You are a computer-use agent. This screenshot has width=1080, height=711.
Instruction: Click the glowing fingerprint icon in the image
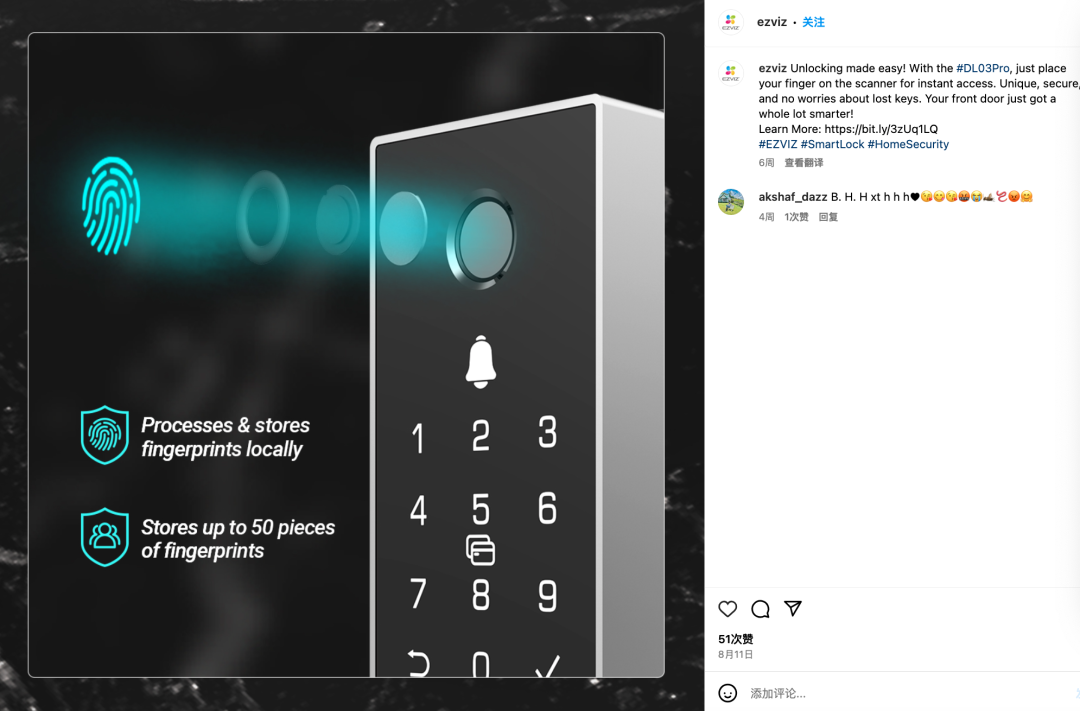[x=111, y=206]
